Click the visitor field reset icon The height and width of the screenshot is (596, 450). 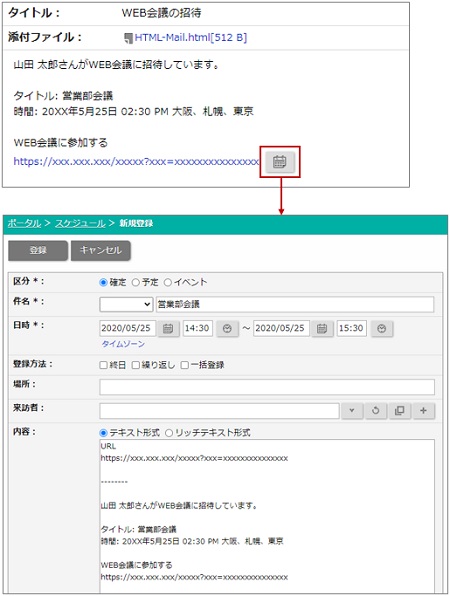376,411
